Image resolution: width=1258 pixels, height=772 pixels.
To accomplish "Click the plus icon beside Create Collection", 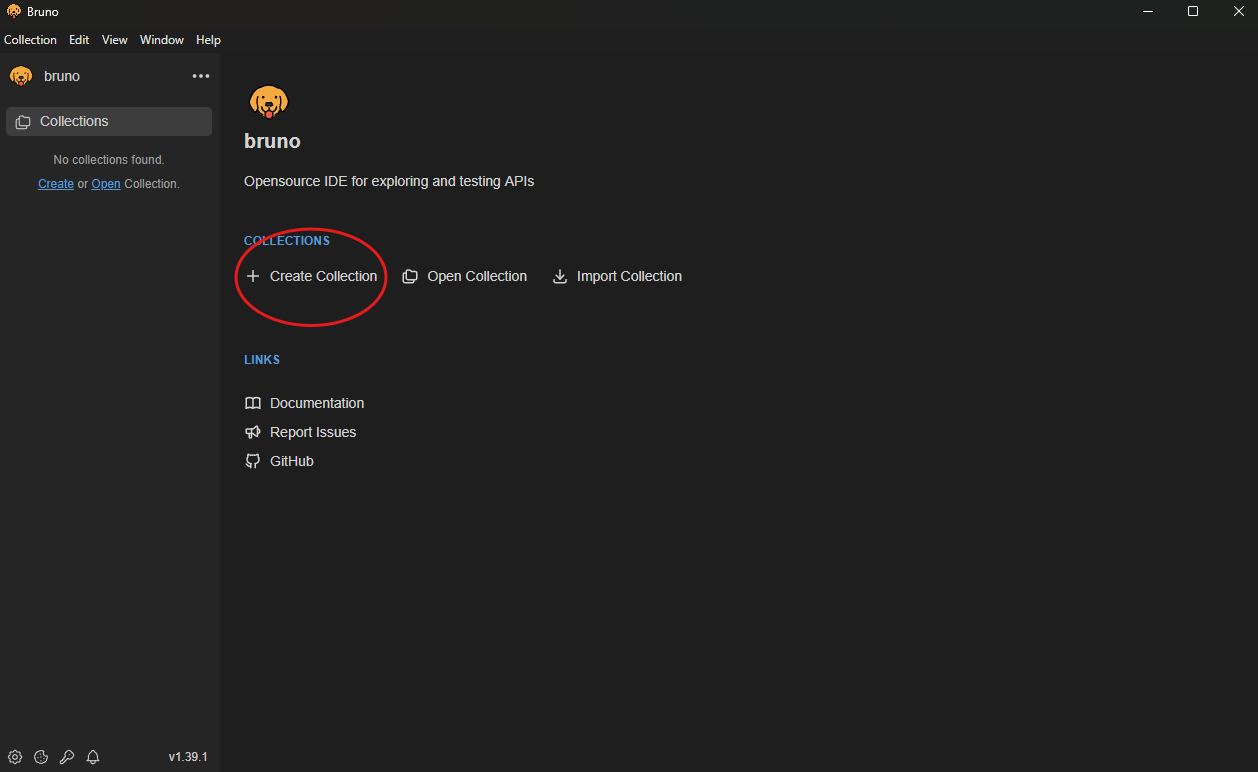I will [x=253, y=276].
